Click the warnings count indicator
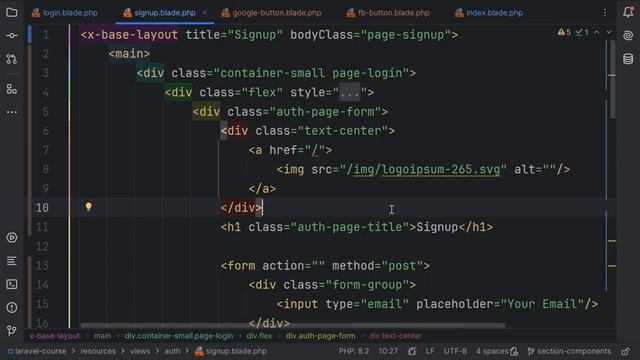Screen dimensions: 640x360 [x=564, y=32]
